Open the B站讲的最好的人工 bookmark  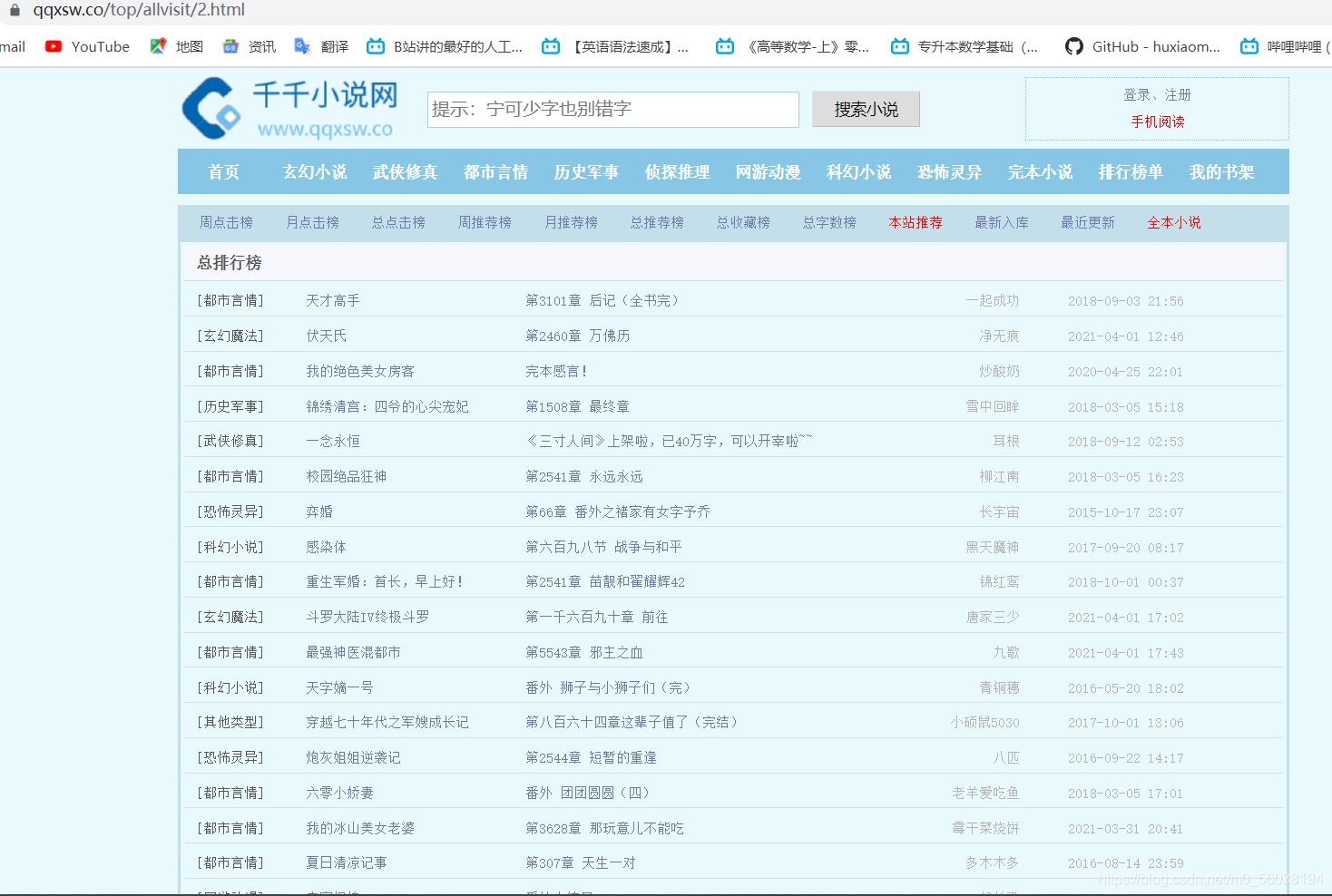(x=445, y=46)
